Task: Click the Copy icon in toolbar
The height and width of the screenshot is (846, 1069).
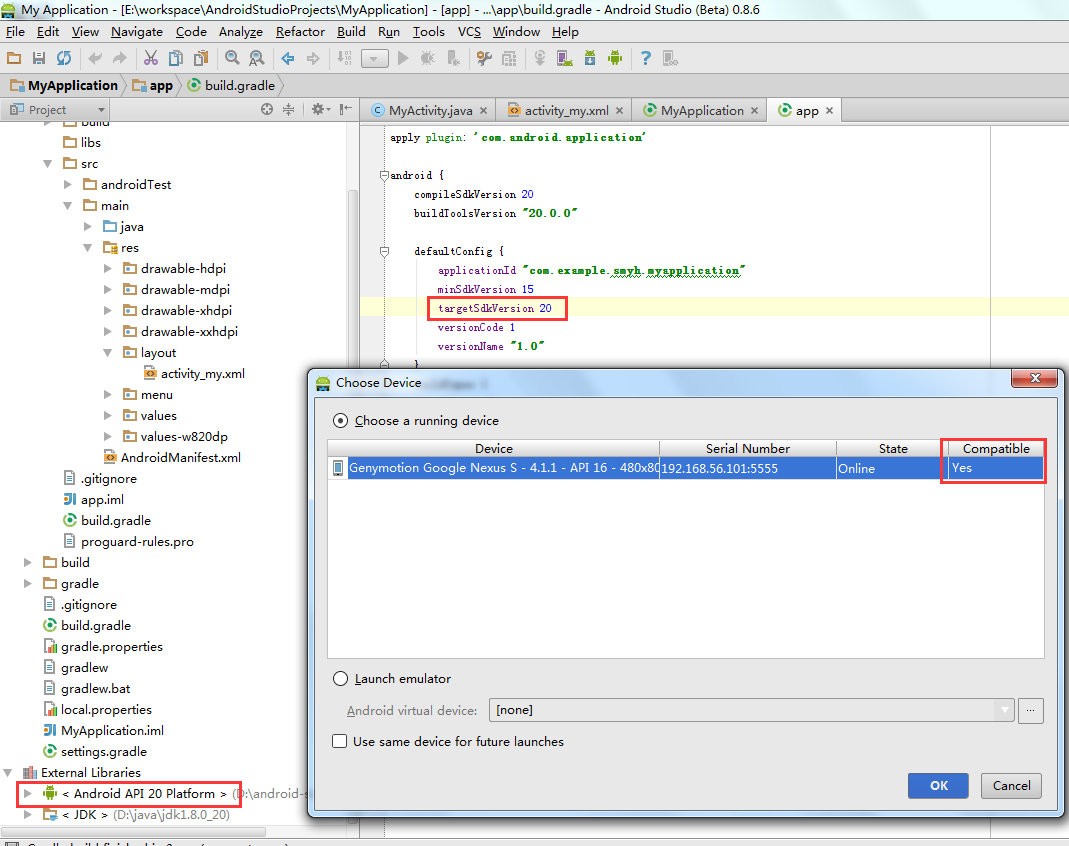Action: [175, 59]
